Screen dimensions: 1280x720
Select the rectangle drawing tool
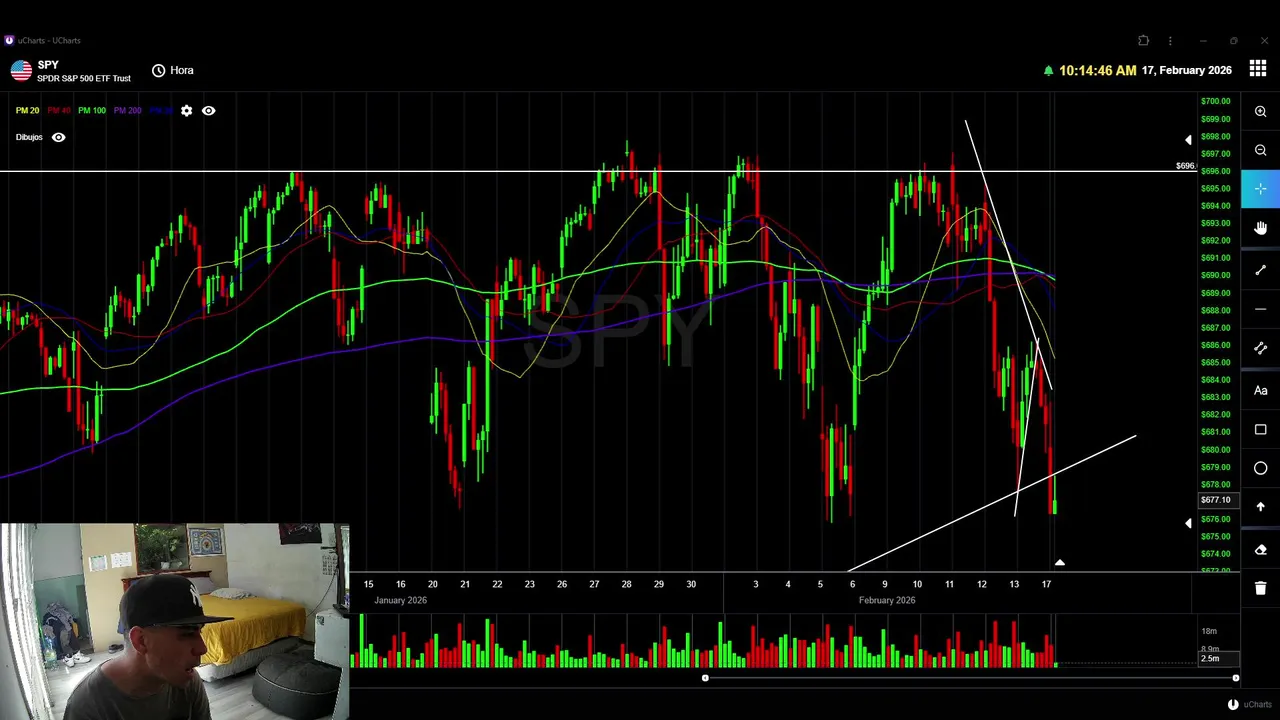[x=1260, y=430]
